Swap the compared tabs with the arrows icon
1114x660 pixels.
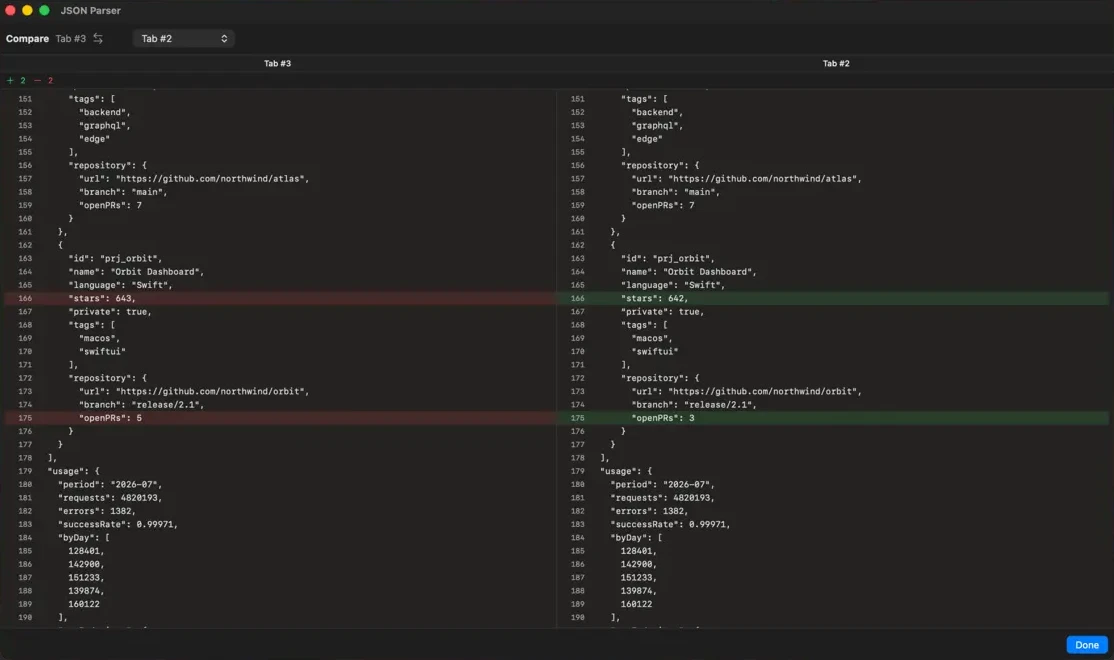click(x=98, y=38)
